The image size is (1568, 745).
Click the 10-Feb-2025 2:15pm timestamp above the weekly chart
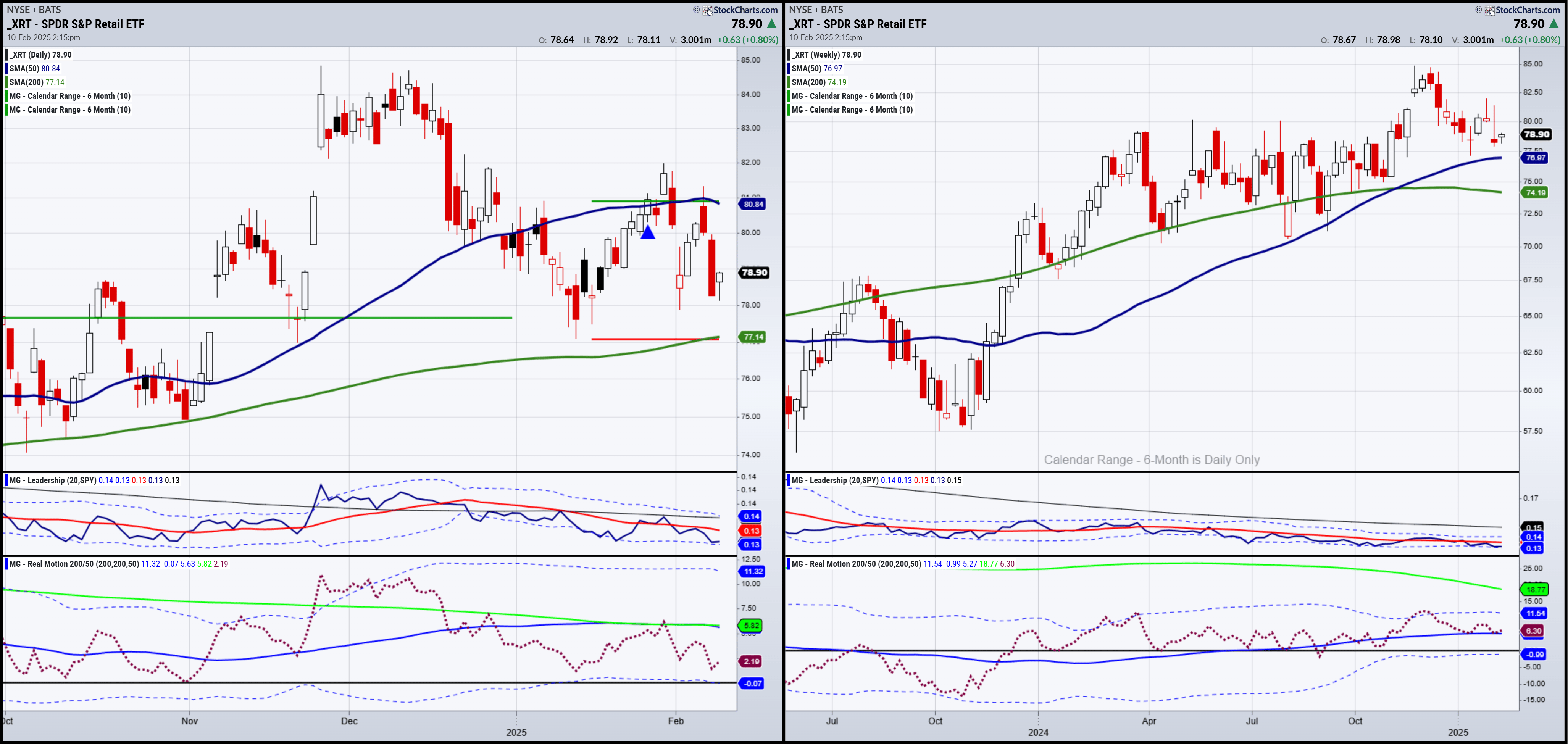(825, 38)
